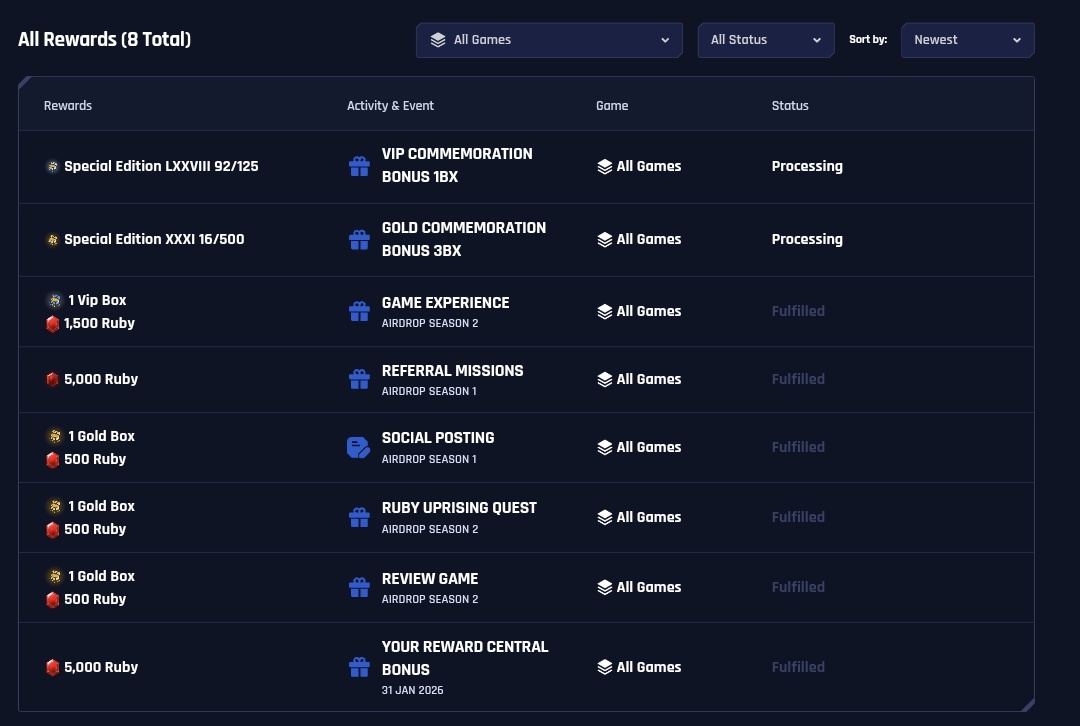Click Gold Box icon in Ruby Uprising row
The height and width of the screenshot is (726, 1080).
point(54,506)
